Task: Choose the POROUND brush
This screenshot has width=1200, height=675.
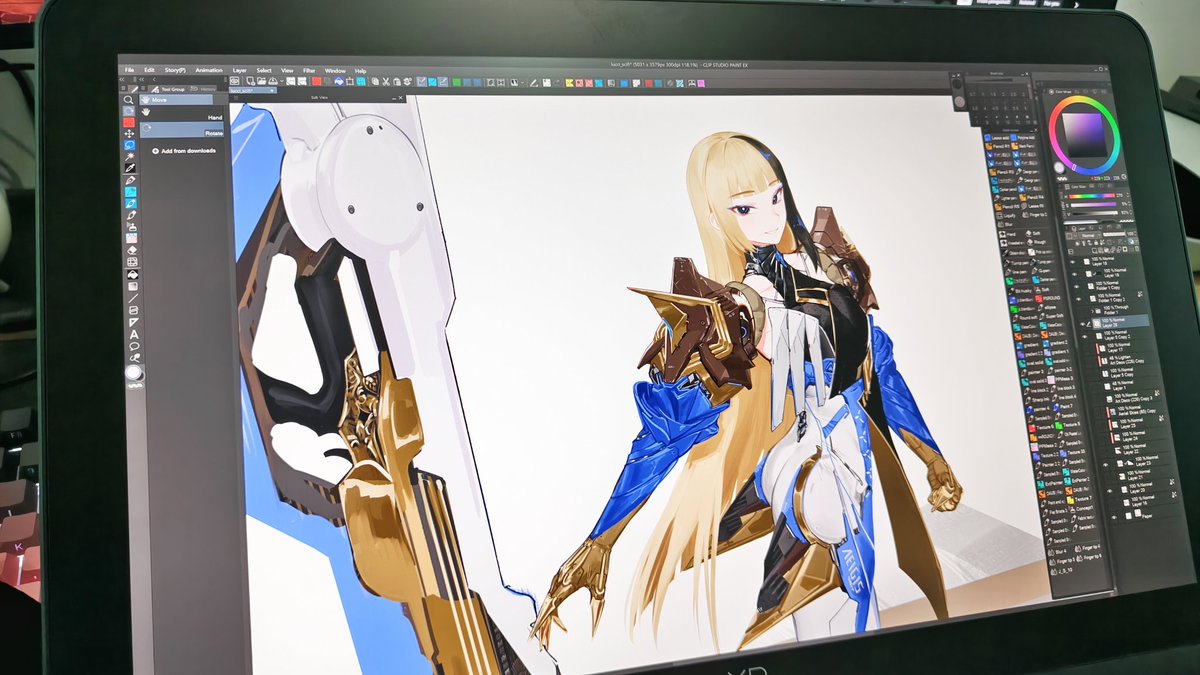Action: [x=1047, y=298]
